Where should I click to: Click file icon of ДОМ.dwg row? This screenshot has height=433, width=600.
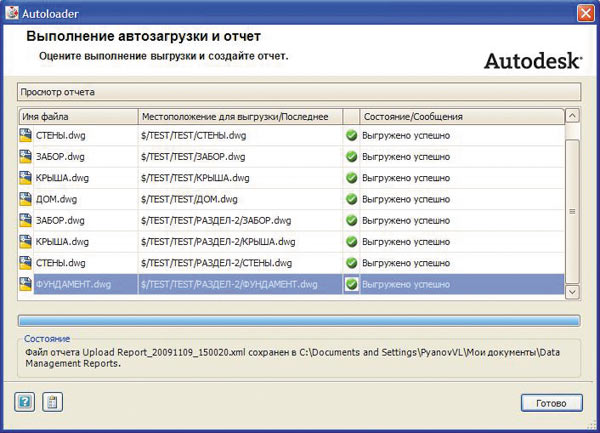click(x=26, y=199)
